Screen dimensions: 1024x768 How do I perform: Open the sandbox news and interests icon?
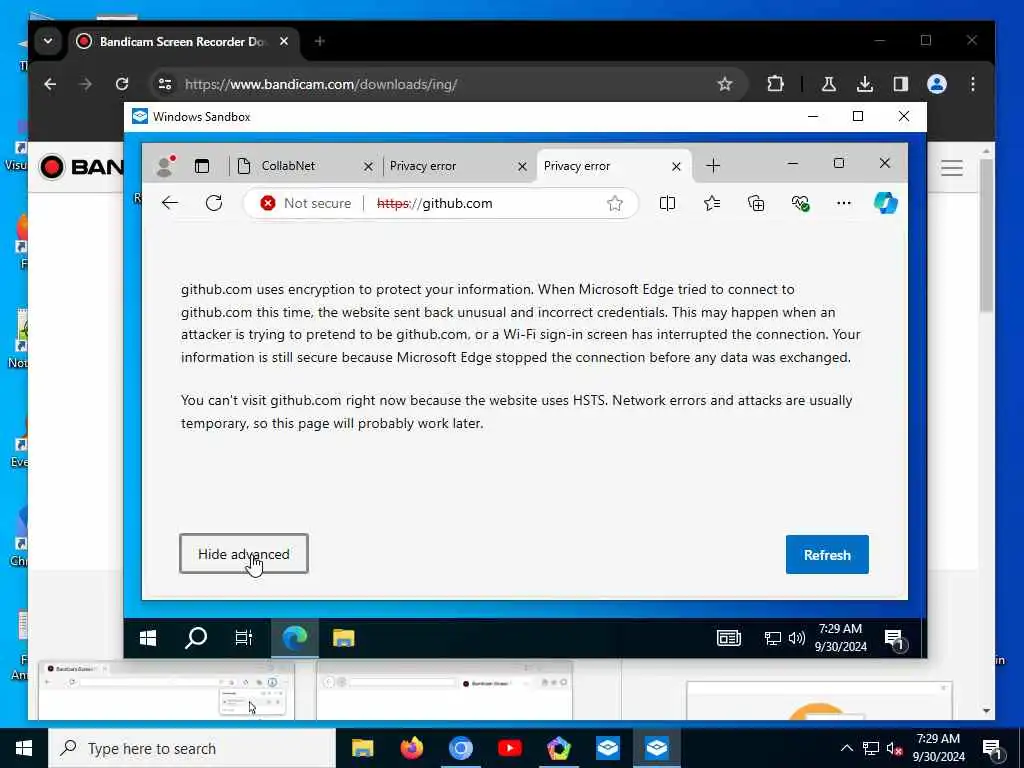[729, 638]
